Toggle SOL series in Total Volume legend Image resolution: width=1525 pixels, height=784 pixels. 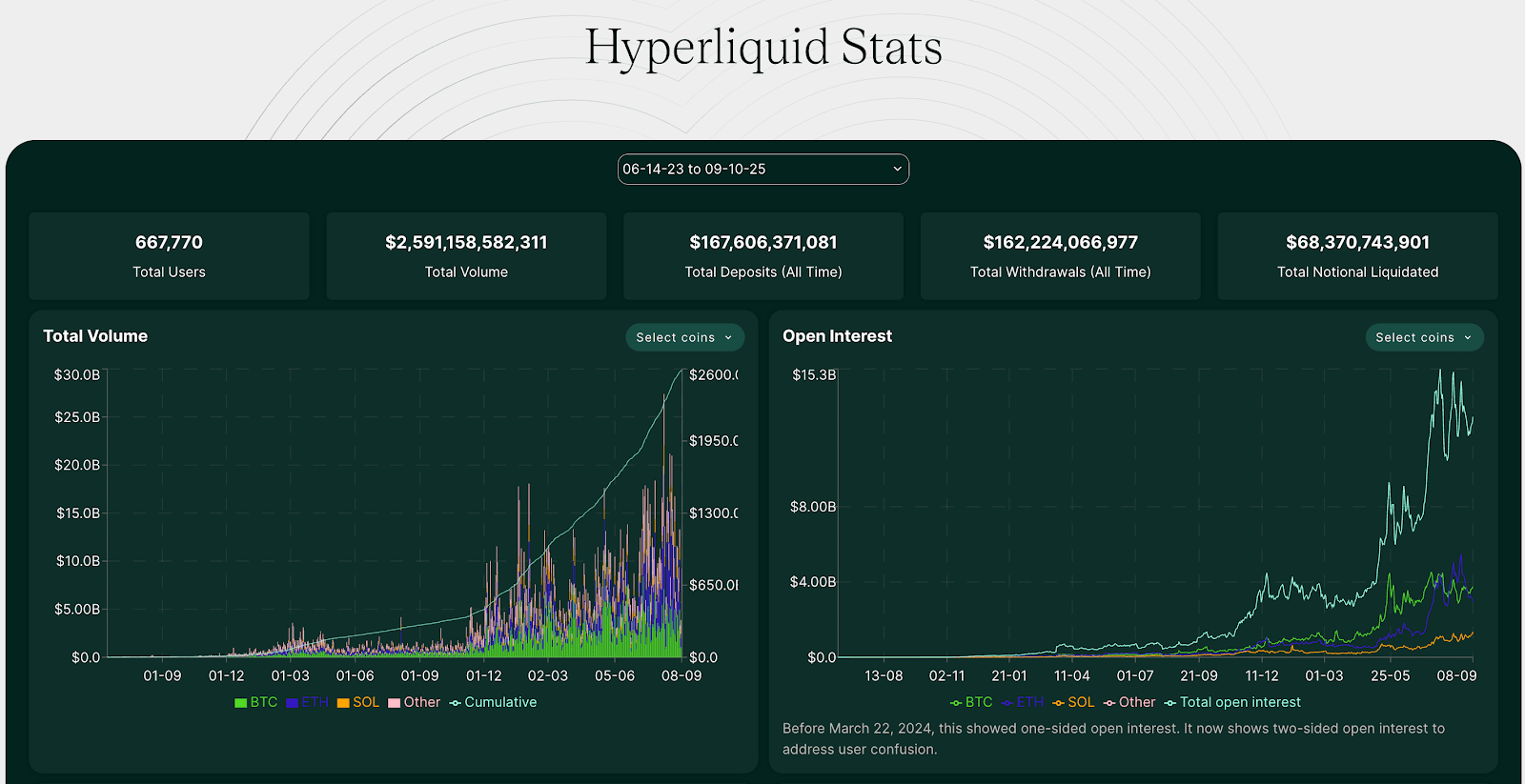358,702
